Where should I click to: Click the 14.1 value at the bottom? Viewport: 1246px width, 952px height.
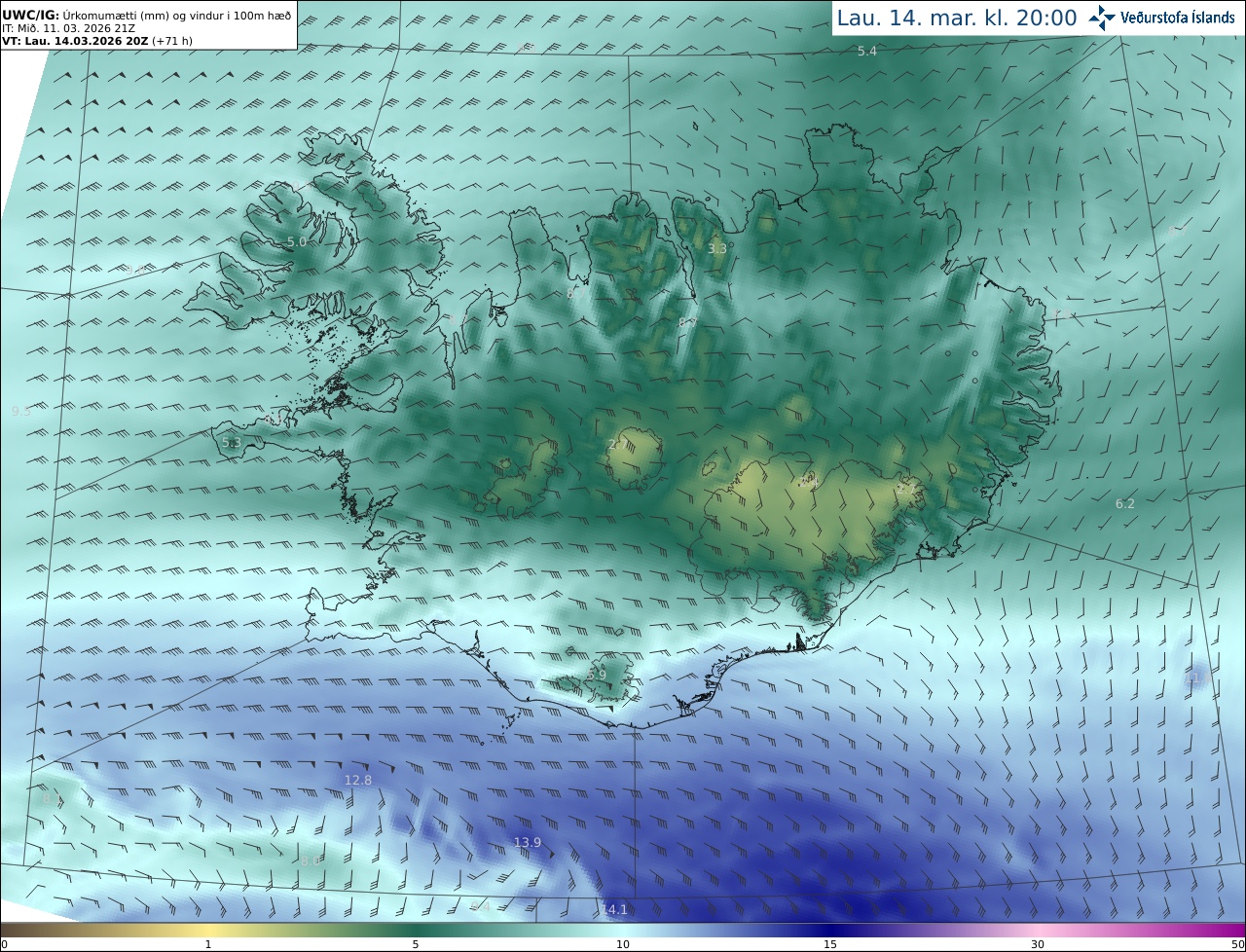pyautogui.click(x=614, y=910)
